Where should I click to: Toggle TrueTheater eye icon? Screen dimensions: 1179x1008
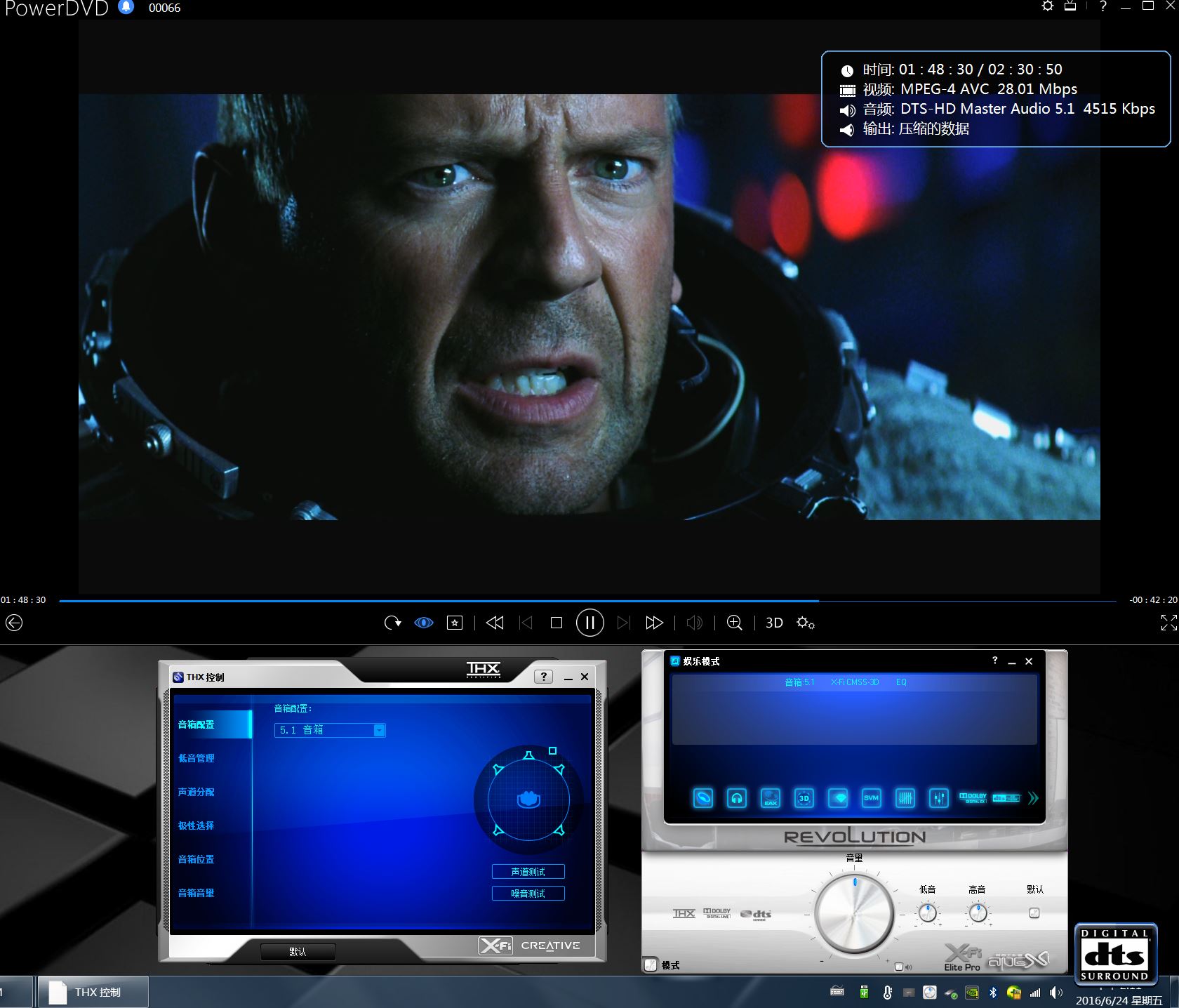(424, 623)
